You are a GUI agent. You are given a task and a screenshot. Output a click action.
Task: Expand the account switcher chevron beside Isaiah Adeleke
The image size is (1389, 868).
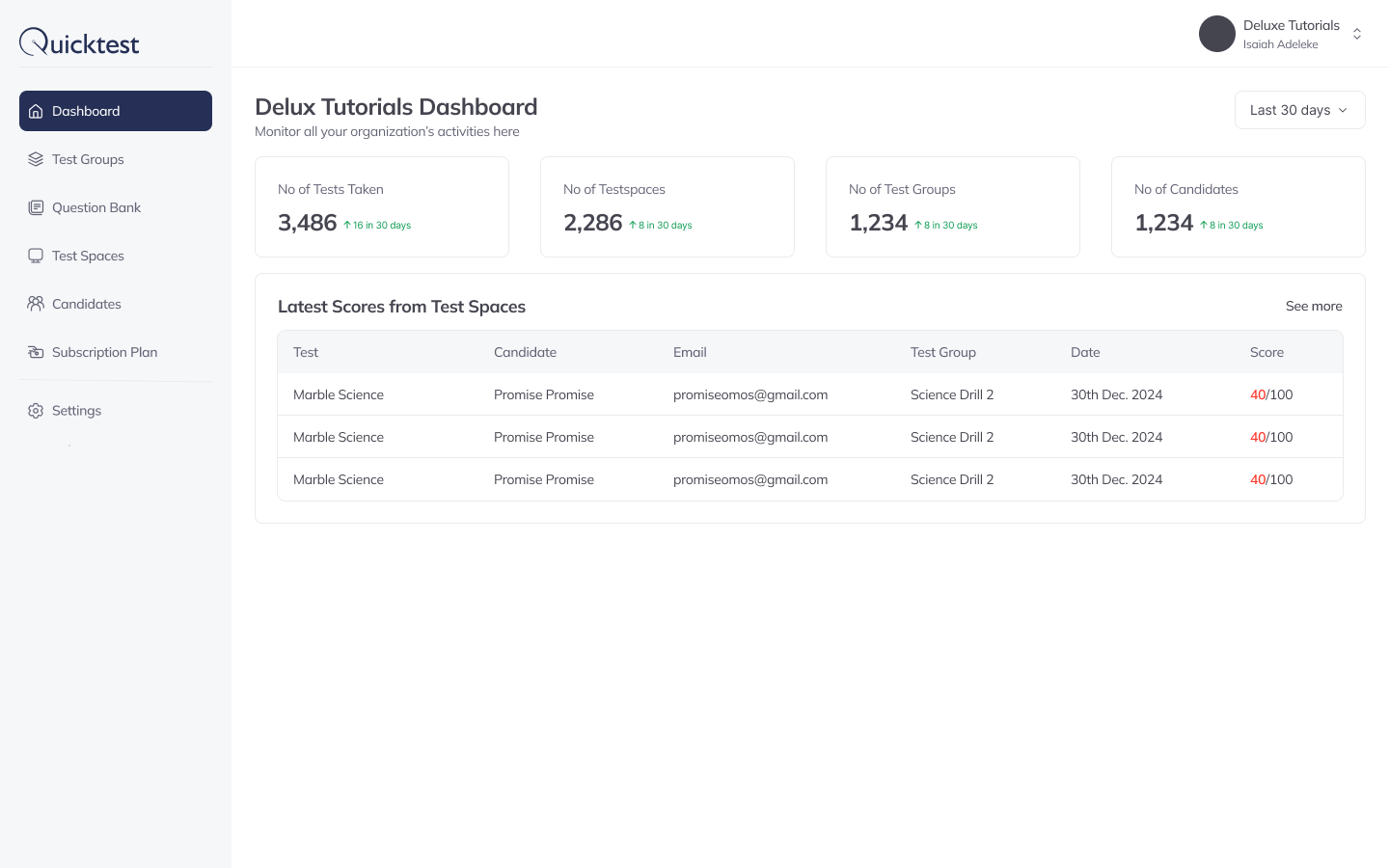point(1357,34)
